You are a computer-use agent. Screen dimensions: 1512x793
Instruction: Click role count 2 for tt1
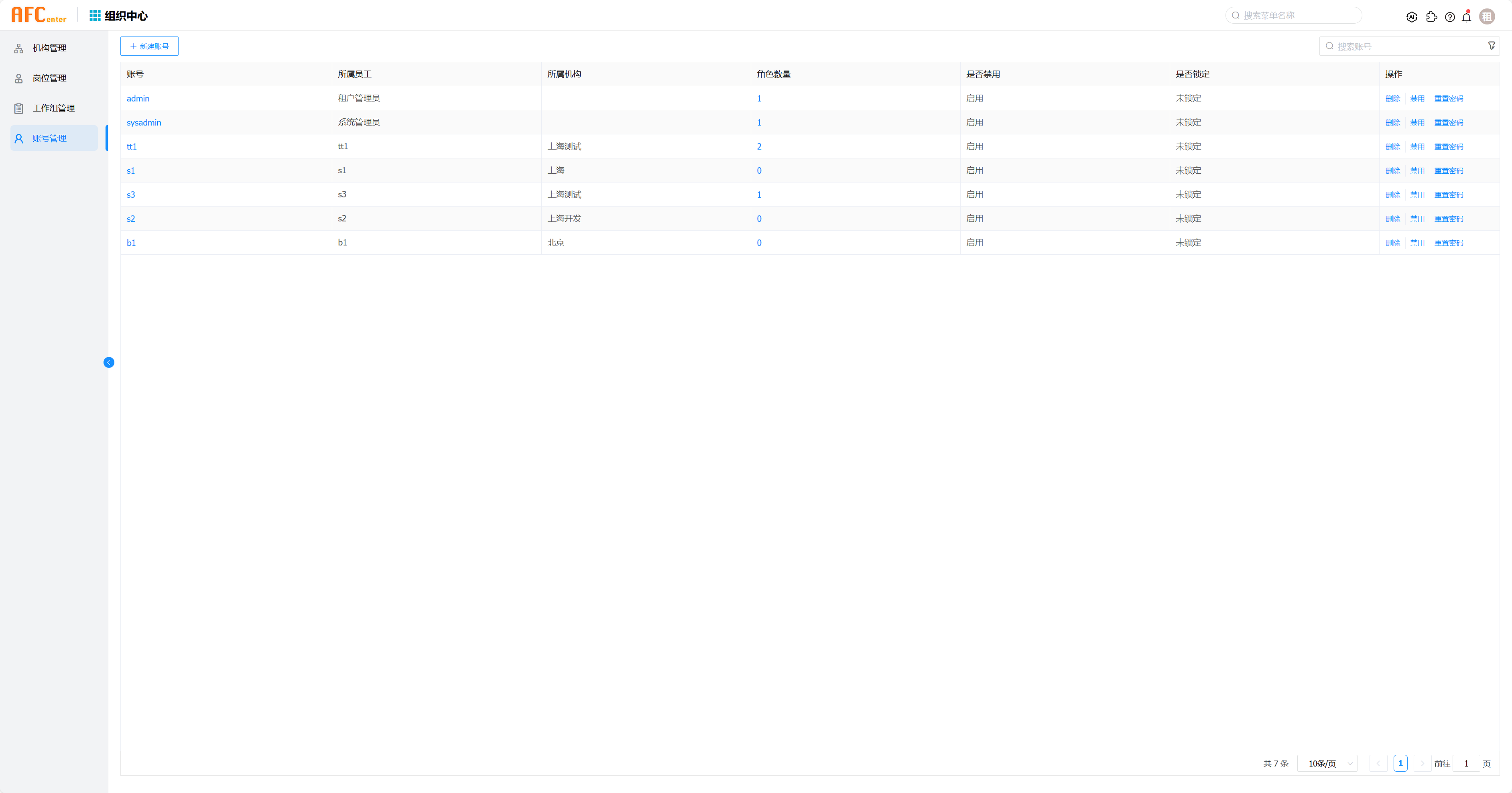(759, 147)
